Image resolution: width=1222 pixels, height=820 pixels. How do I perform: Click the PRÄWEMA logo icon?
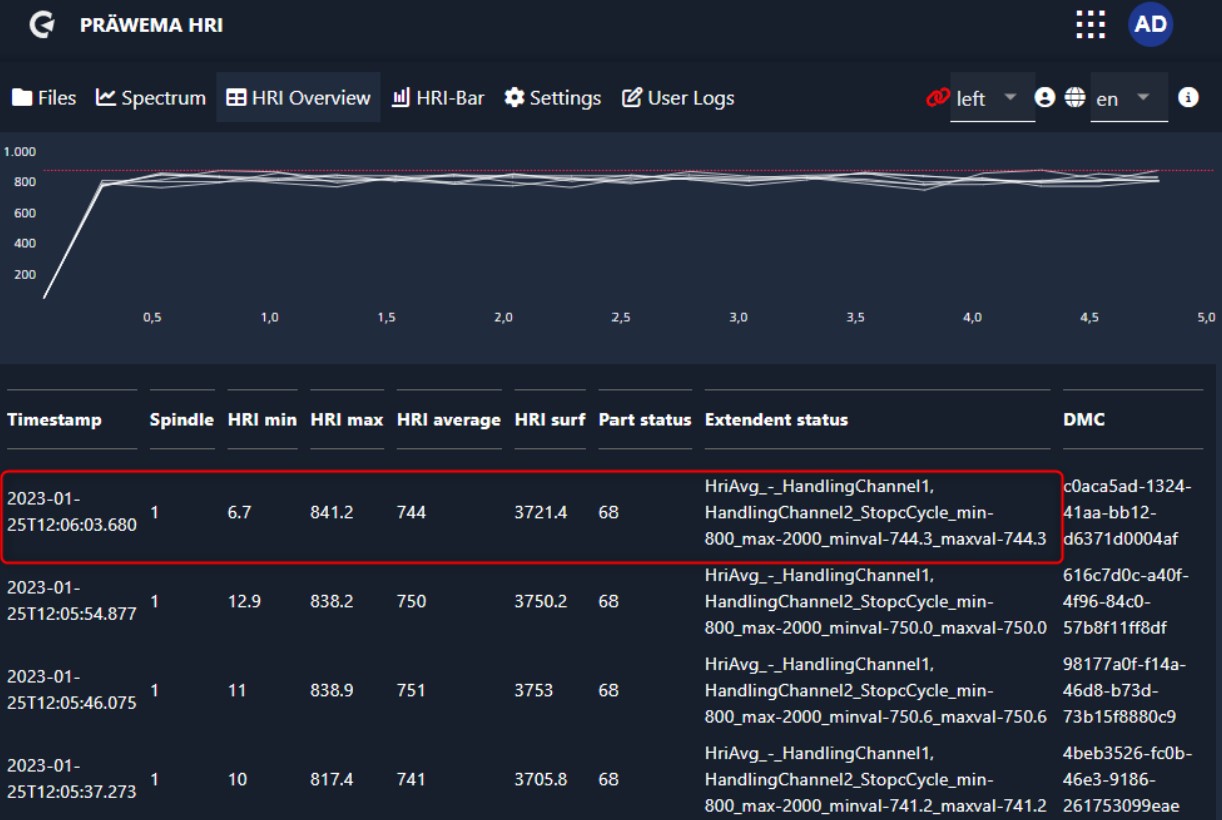coord(41,25)
